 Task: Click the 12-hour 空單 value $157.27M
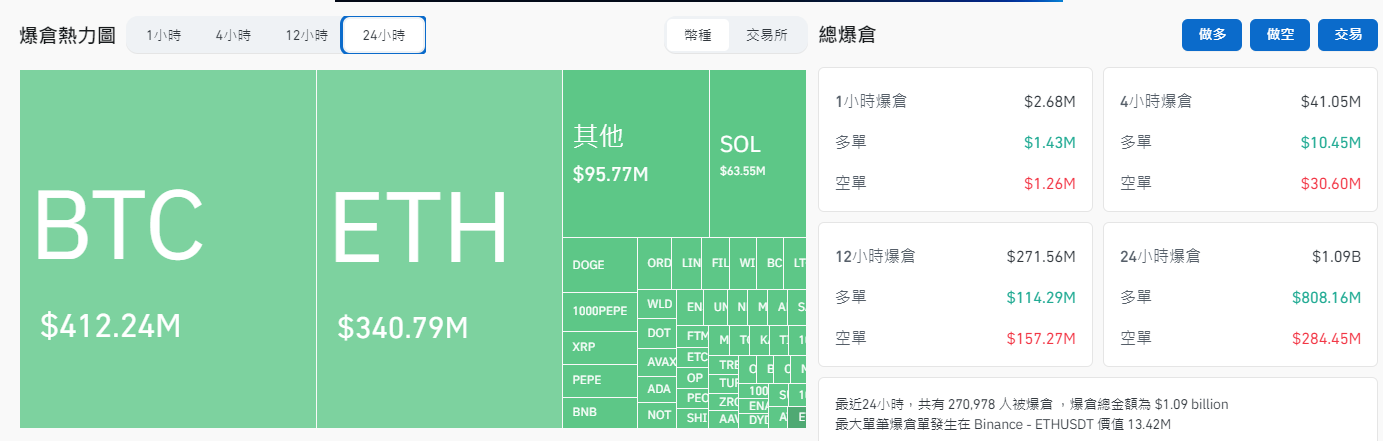coord(1041,338)
